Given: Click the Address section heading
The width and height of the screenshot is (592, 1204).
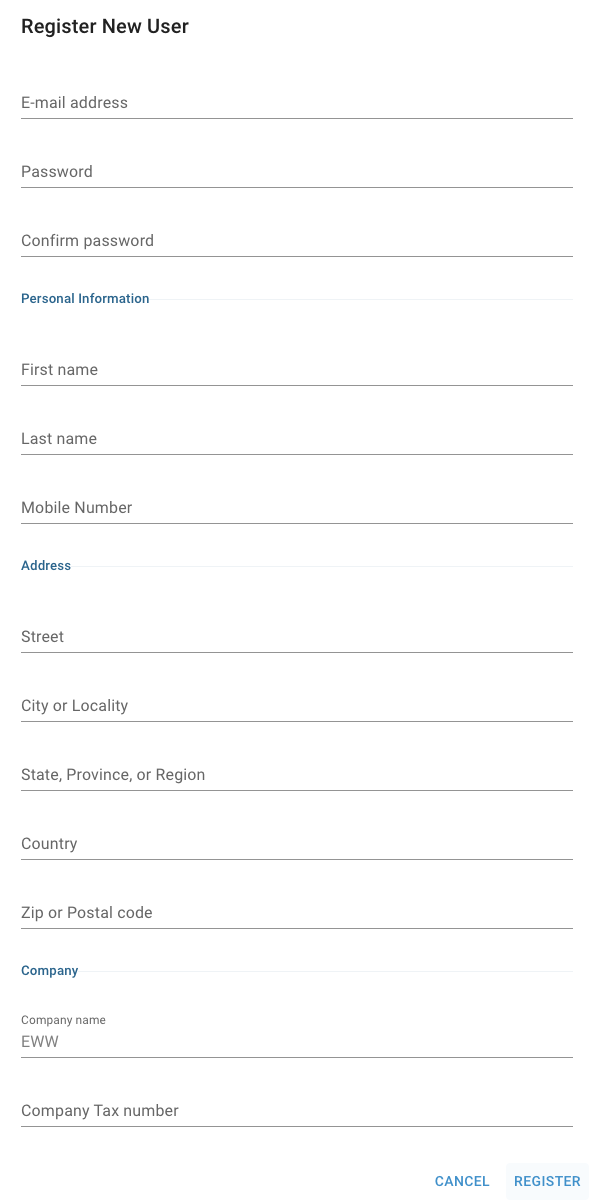Looking at the screenshot, I should point(46,565).
